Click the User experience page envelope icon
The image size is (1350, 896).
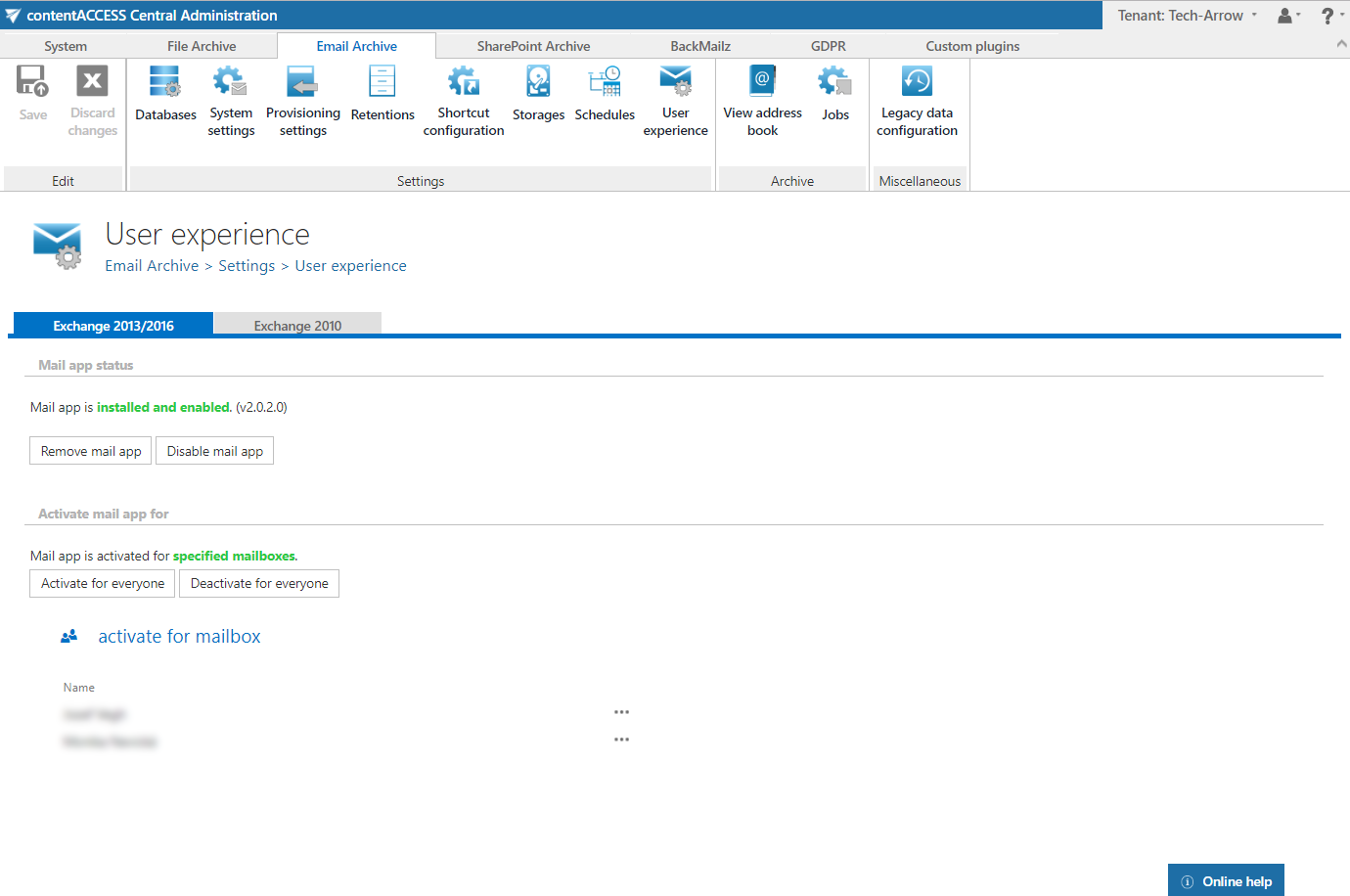pos(57,246)
